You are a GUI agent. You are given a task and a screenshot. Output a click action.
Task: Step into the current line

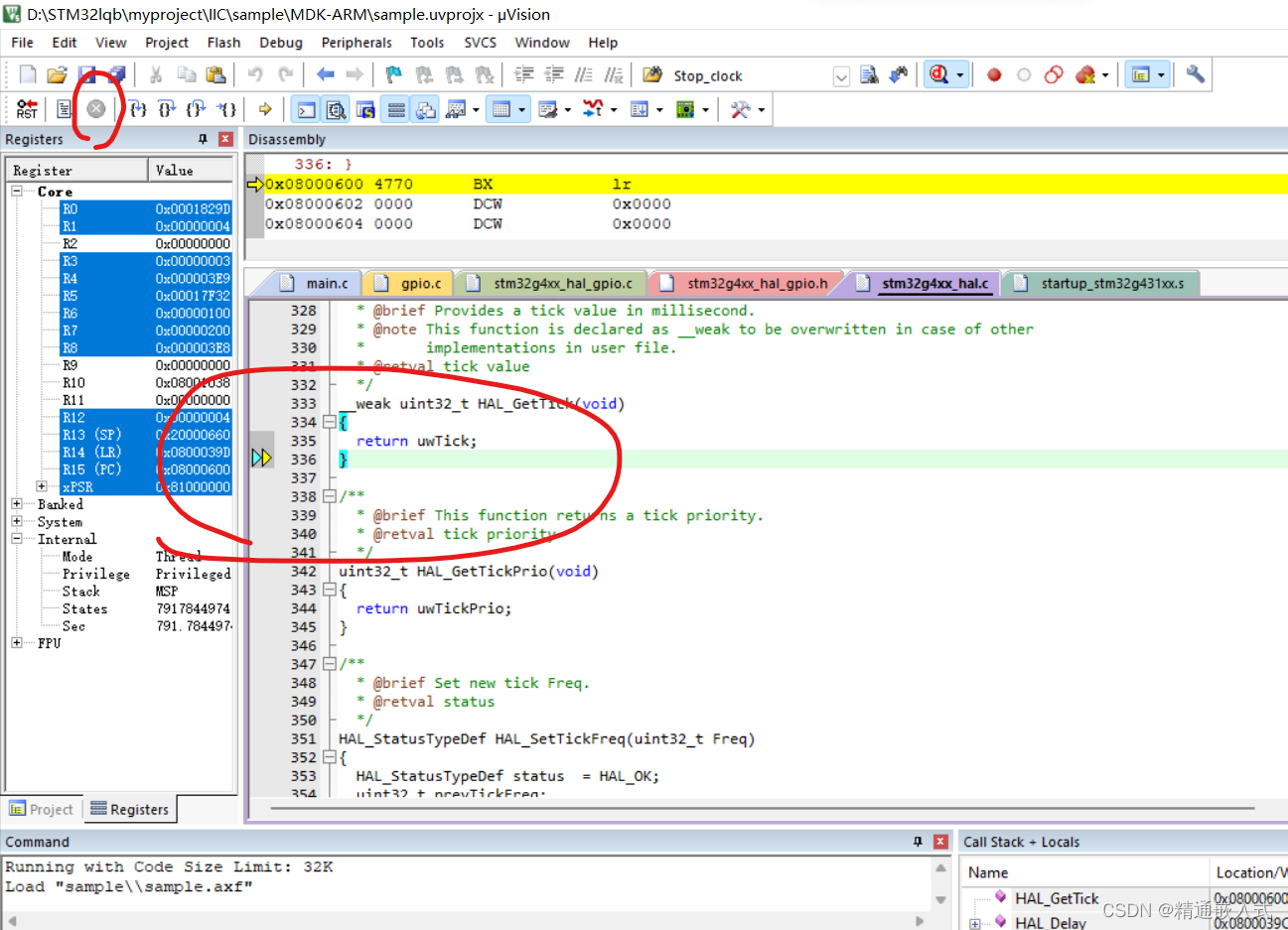click(138, 109)
